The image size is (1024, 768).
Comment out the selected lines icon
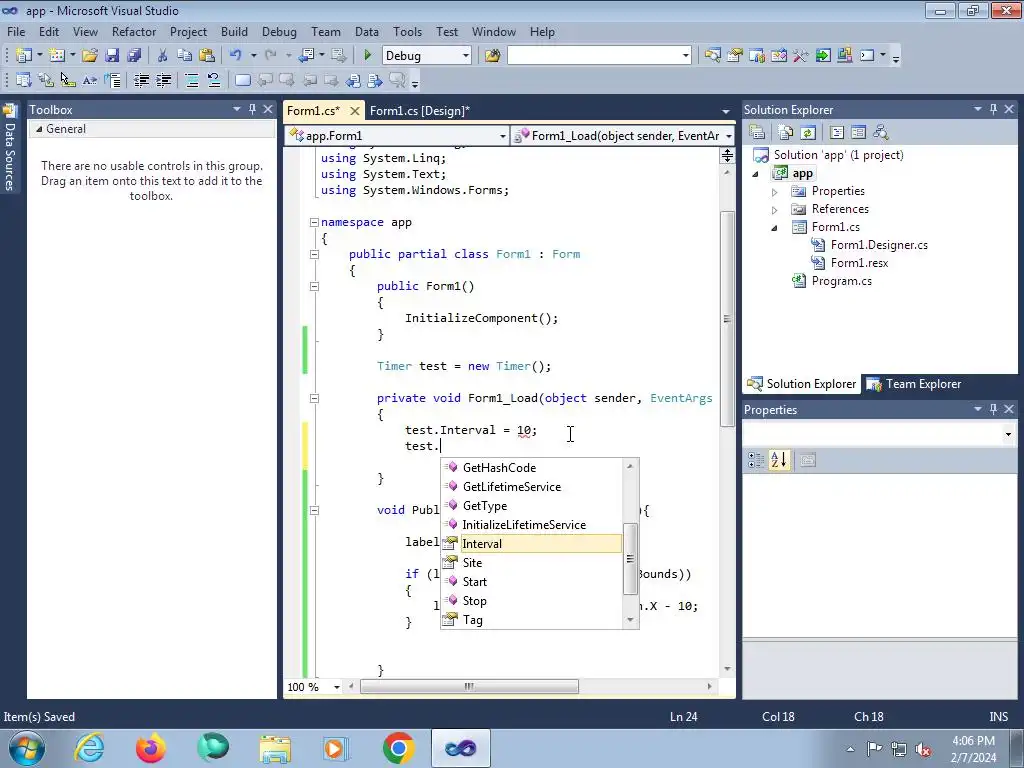point(192,80)
